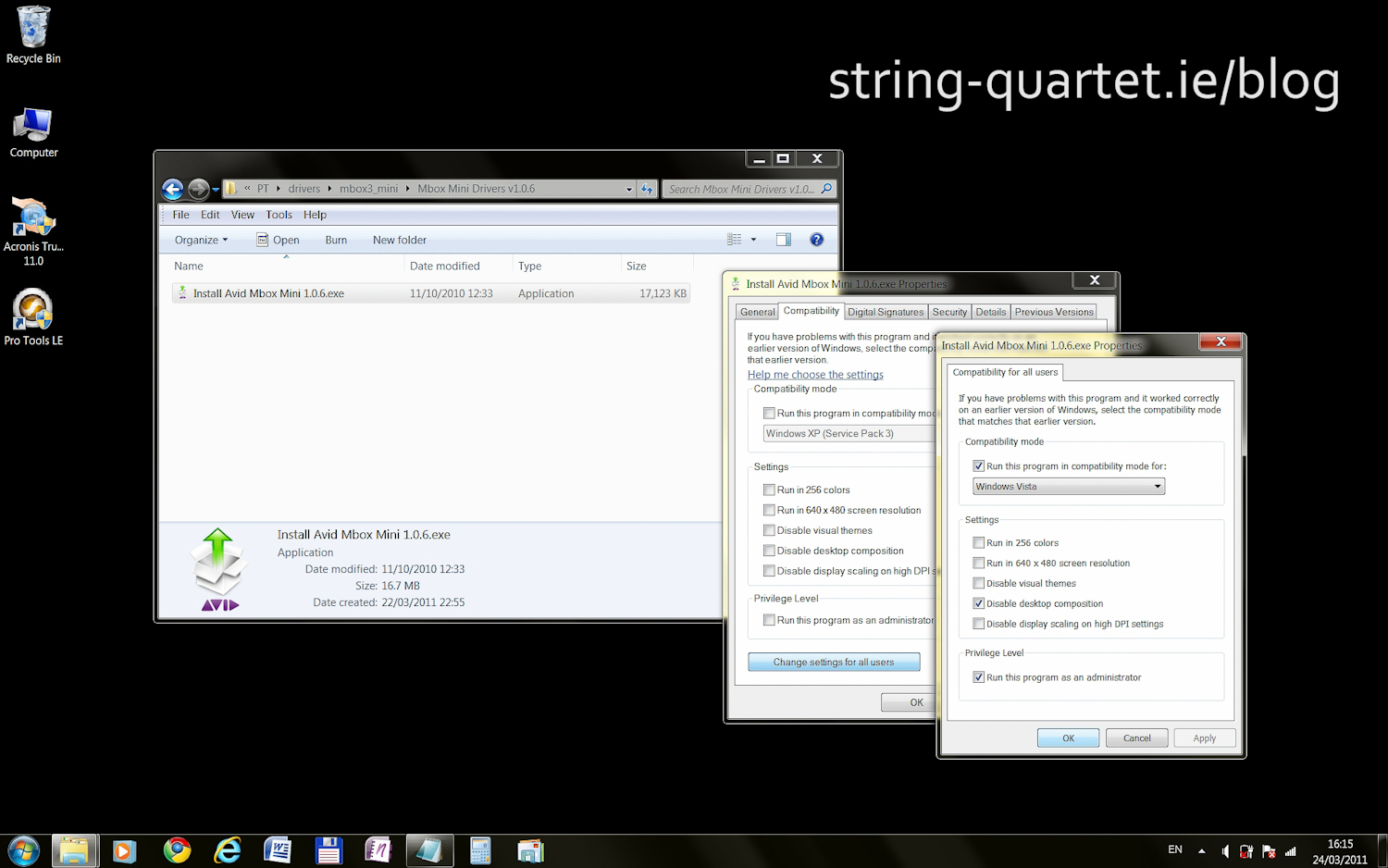Click the Explorer Back arrow button
This screenshot has width=1388, height=868.
click(x=173, y=189)
